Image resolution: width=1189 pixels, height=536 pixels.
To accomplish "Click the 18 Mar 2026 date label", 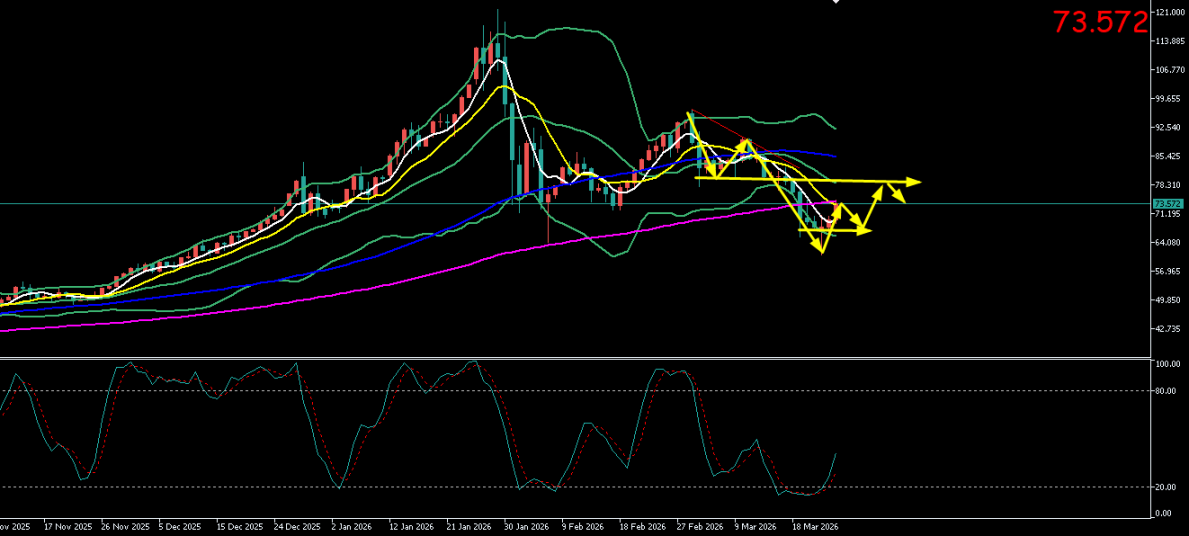I will point(814,525).
